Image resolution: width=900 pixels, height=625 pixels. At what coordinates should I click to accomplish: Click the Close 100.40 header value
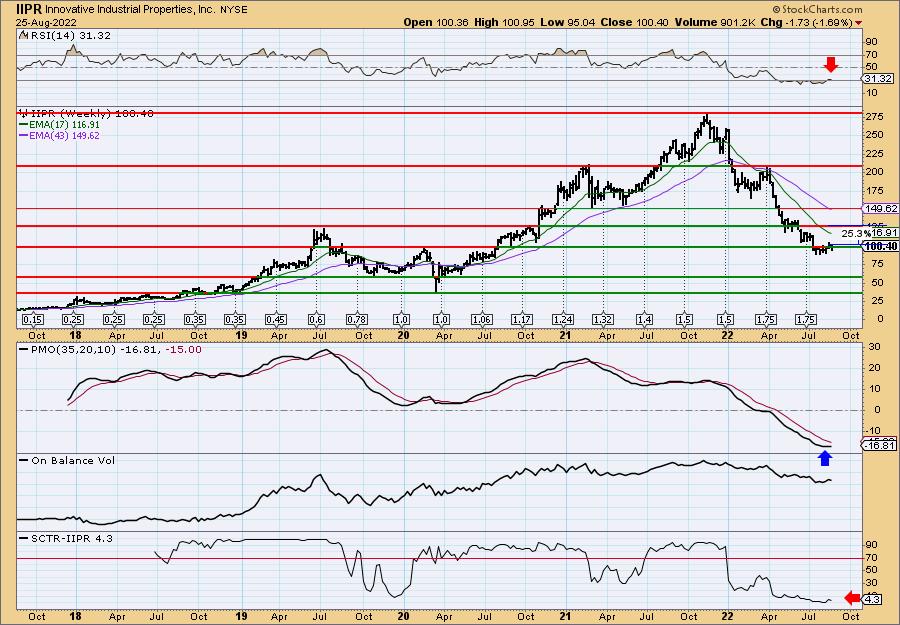(632, 22)
